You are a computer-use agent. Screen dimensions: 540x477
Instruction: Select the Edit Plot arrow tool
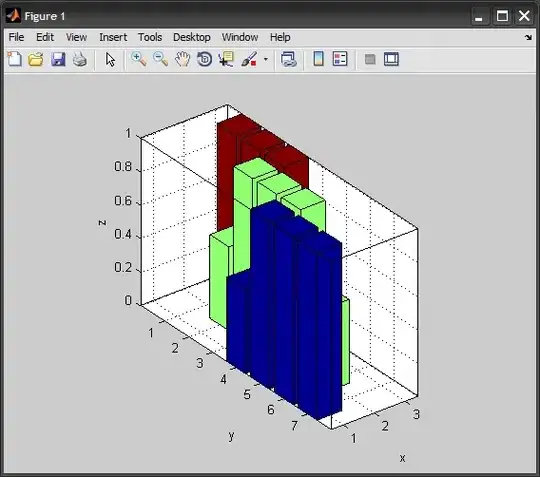pyautogui.click(x=110, y=59)
